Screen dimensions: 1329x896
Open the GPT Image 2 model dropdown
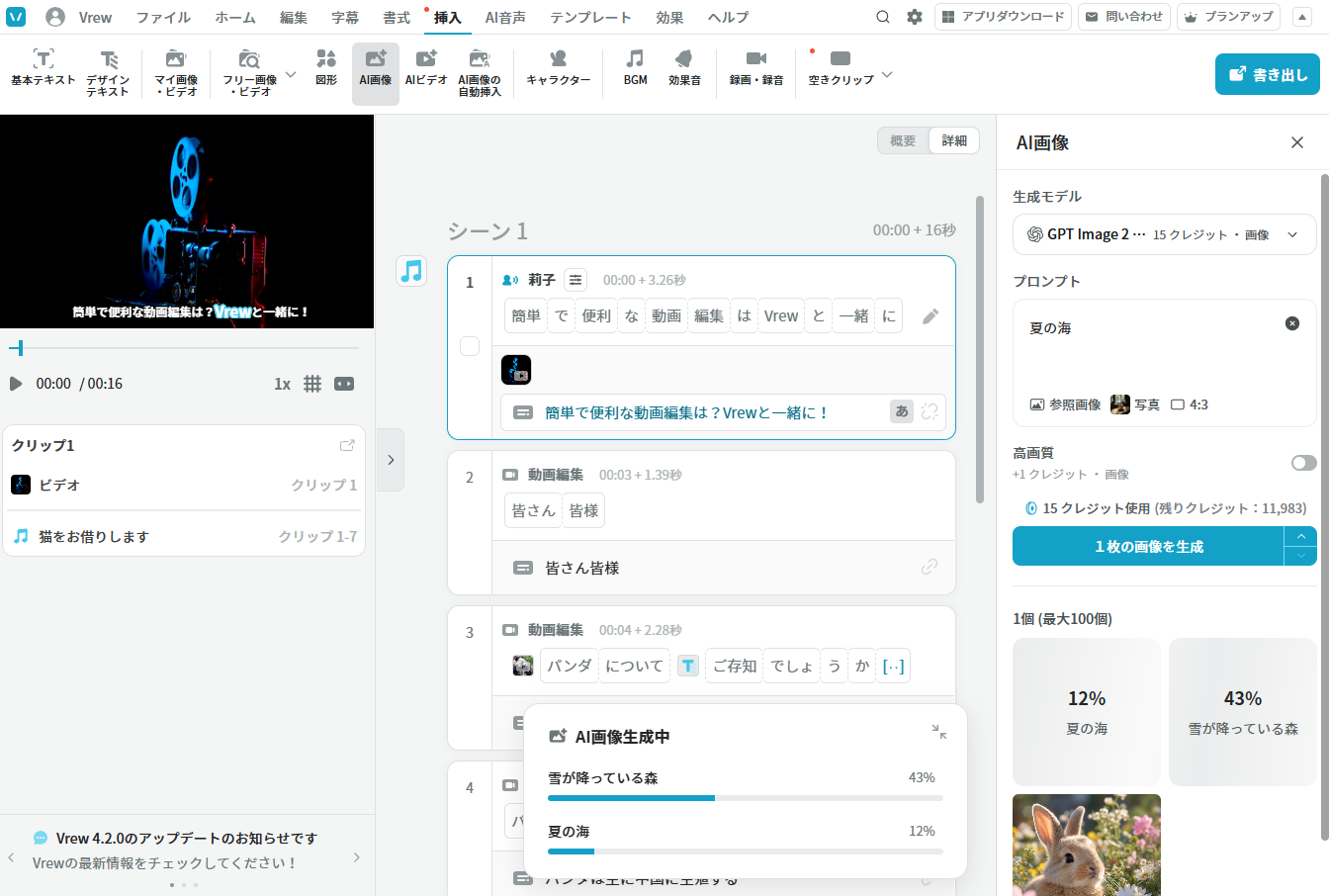[x=1165, y=234]
